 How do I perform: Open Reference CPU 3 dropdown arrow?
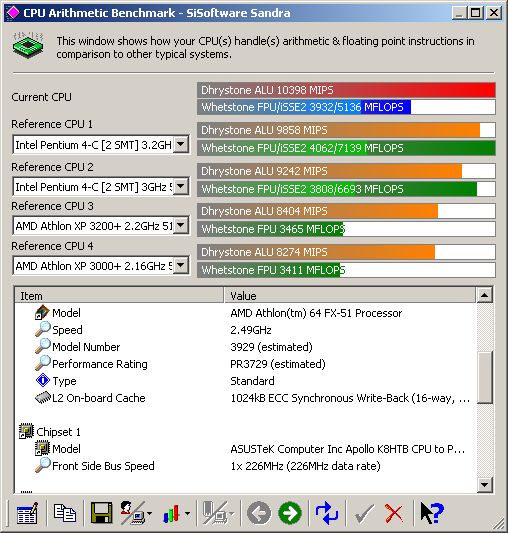(181, 225)
